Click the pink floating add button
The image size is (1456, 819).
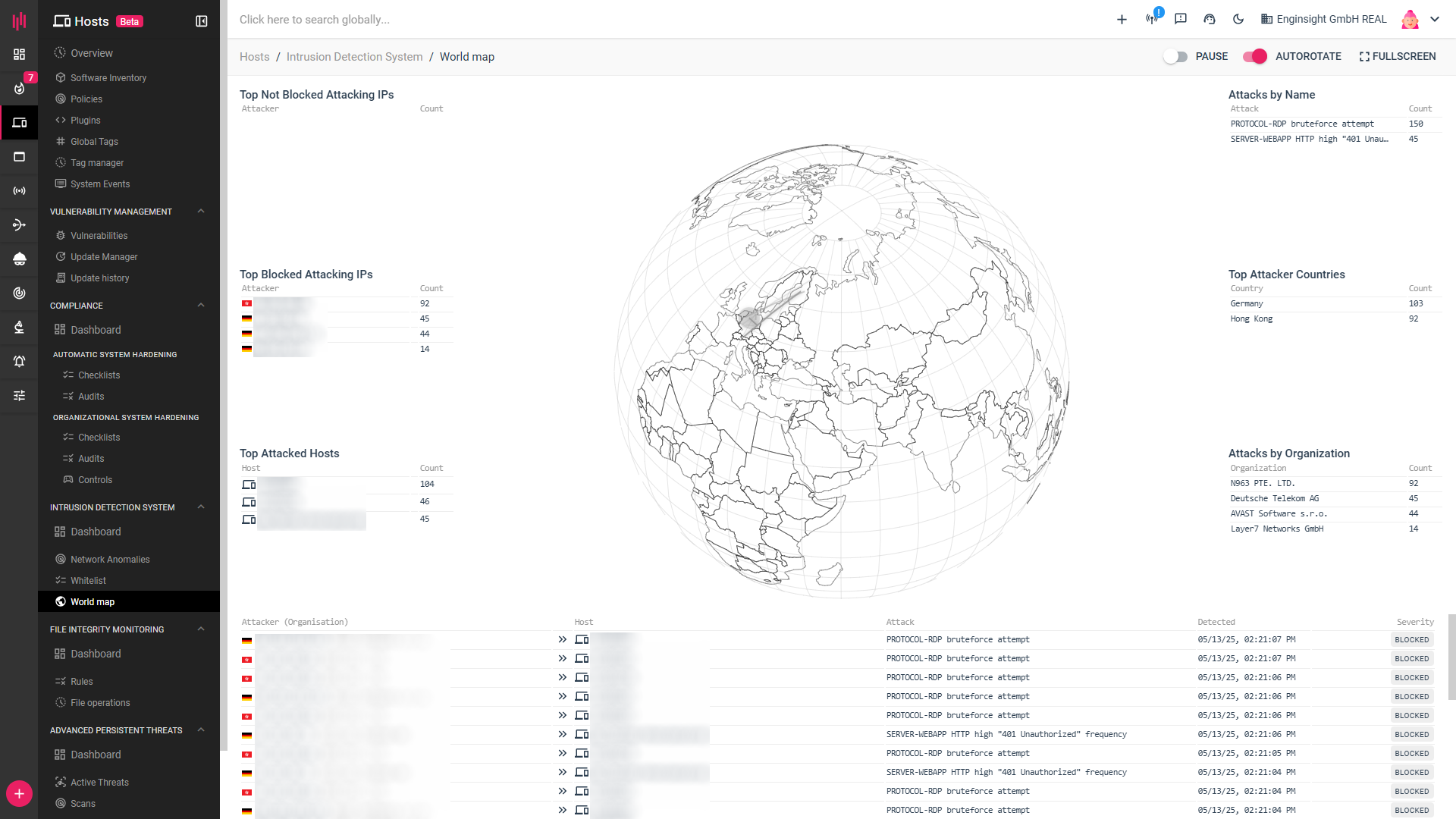[x=19, y=794]
